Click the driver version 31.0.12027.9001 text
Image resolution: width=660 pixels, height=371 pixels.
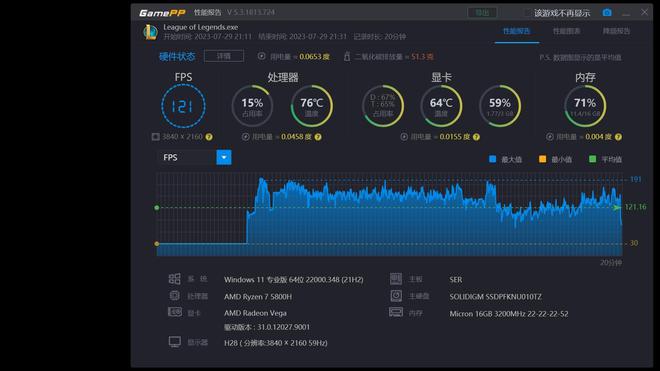coord(267,327)
